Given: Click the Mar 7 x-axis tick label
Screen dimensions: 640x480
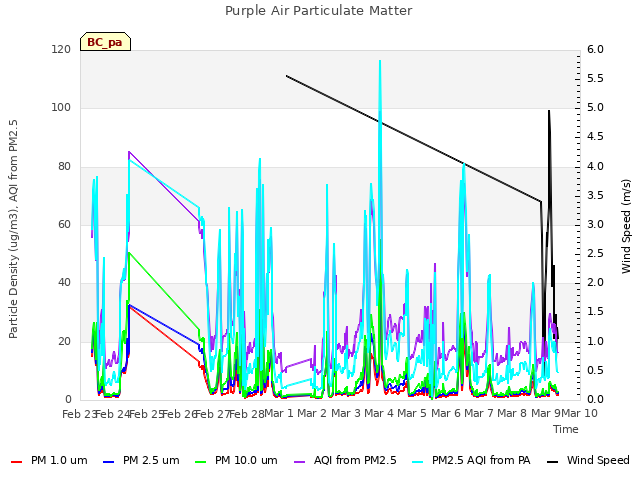Looking at the screenshot, I should coord(479,413).
